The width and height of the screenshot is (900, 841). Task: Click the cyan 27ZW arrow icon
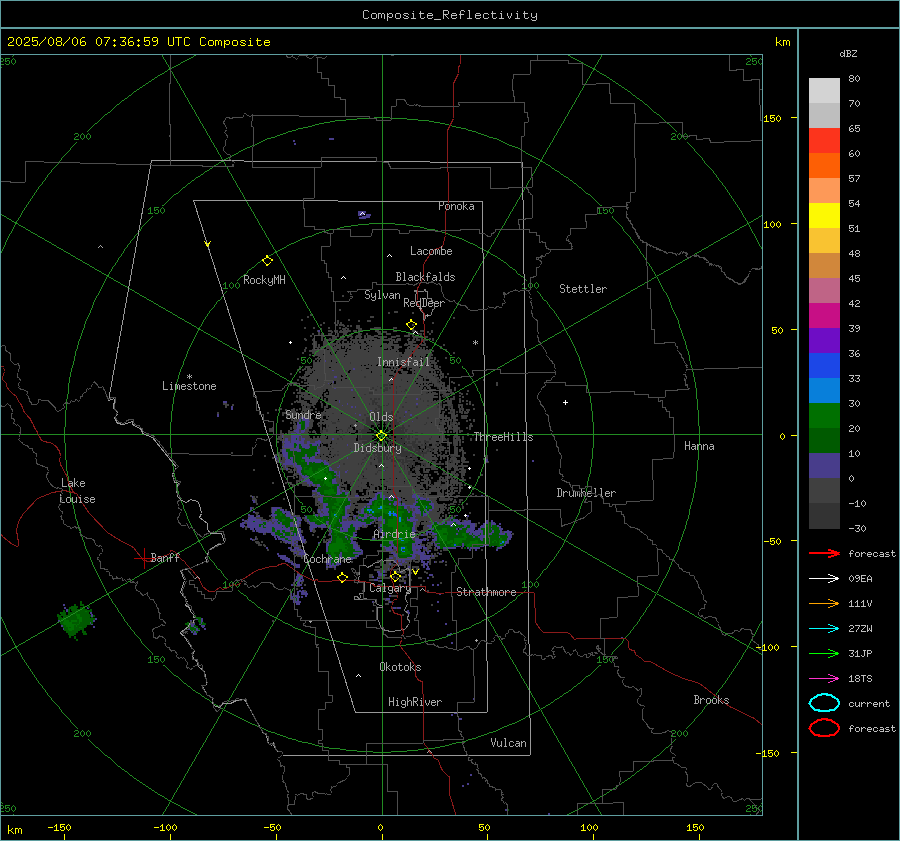coord(824,629)
